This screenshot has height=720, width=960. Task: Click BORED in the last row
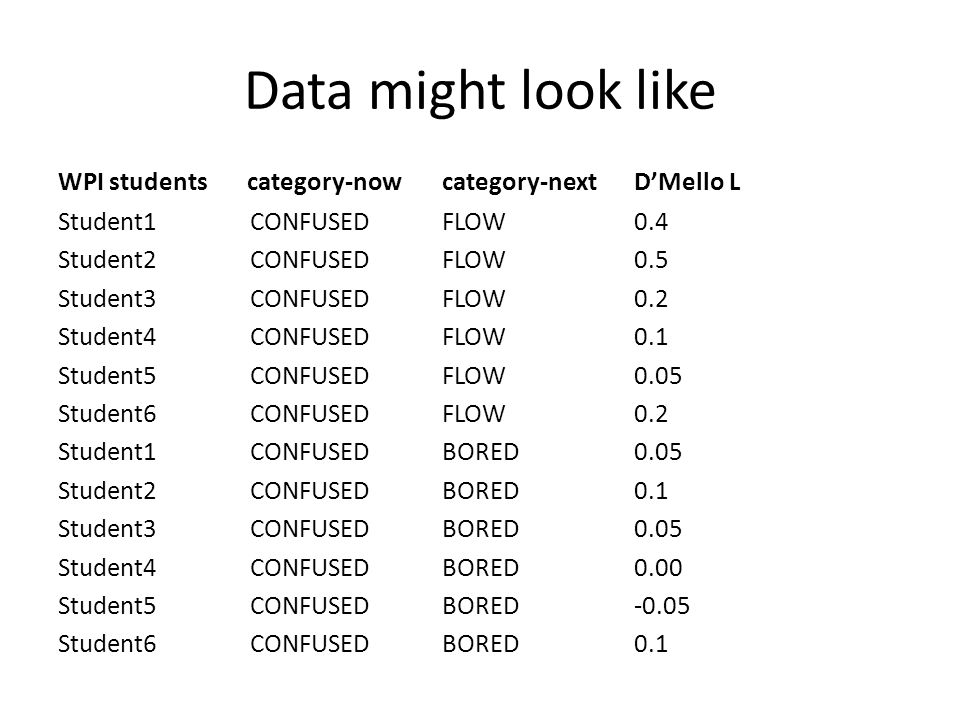click(x=481, y=644)
